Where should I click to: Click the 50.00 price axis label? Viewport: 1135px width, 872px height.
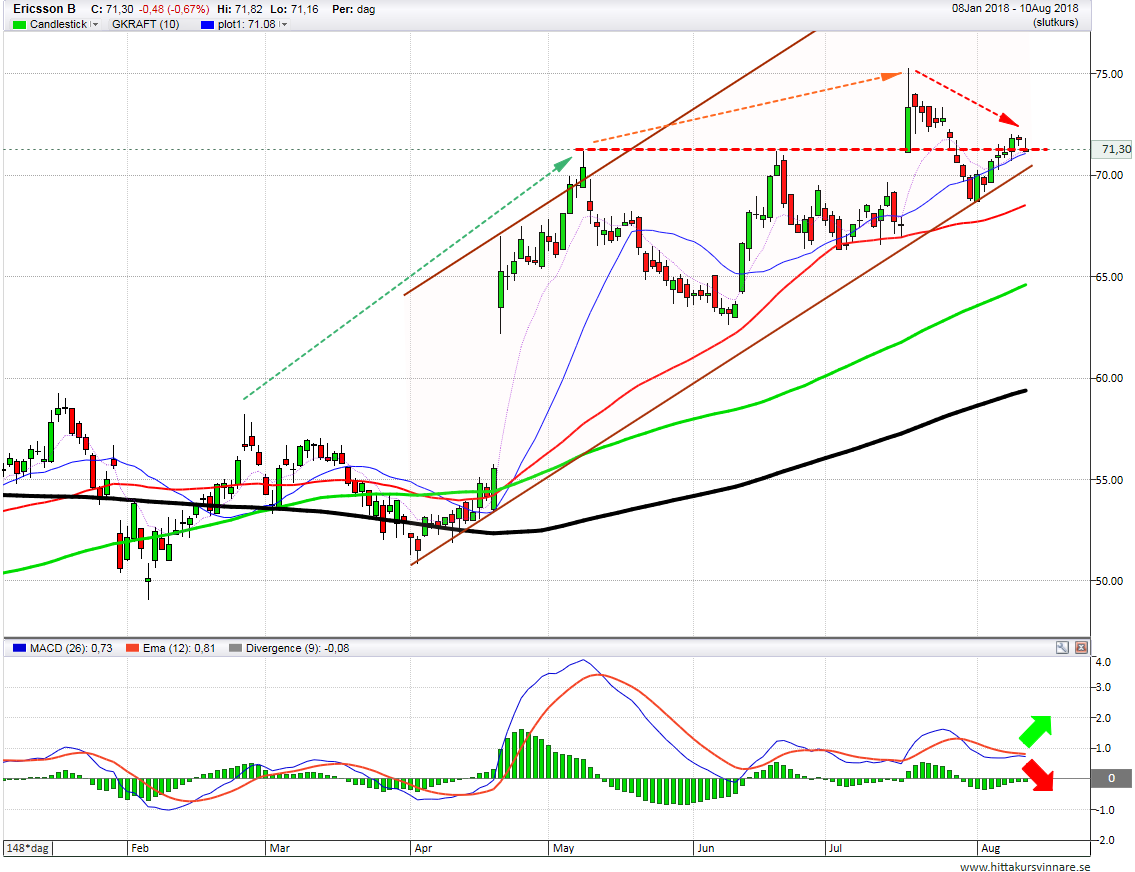click(x=1109, y=581)
